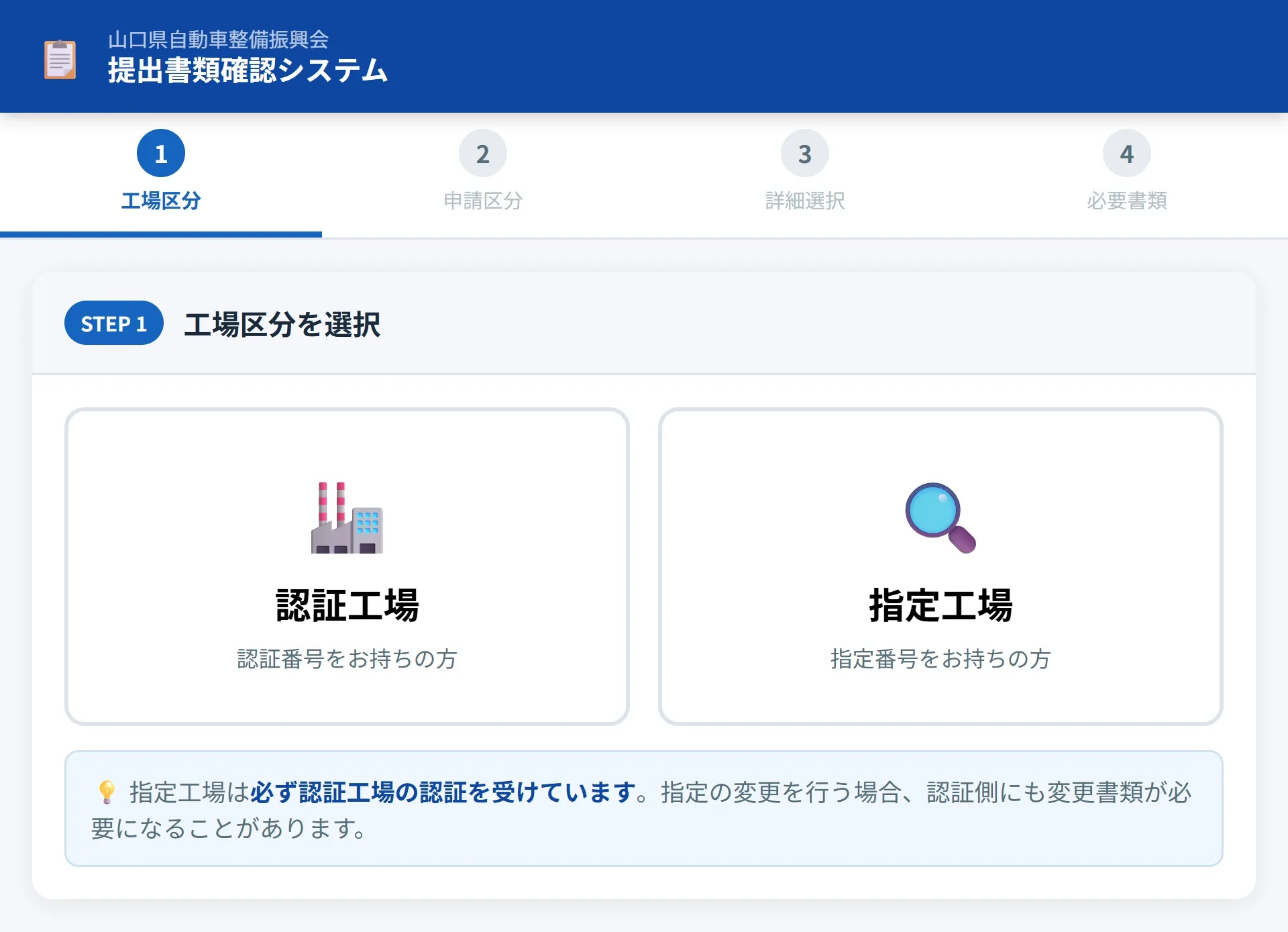The image size is (1288, 932).
Task: Click bold text 必ず認証工場の認証を受けています
Action: pos(443,792)
